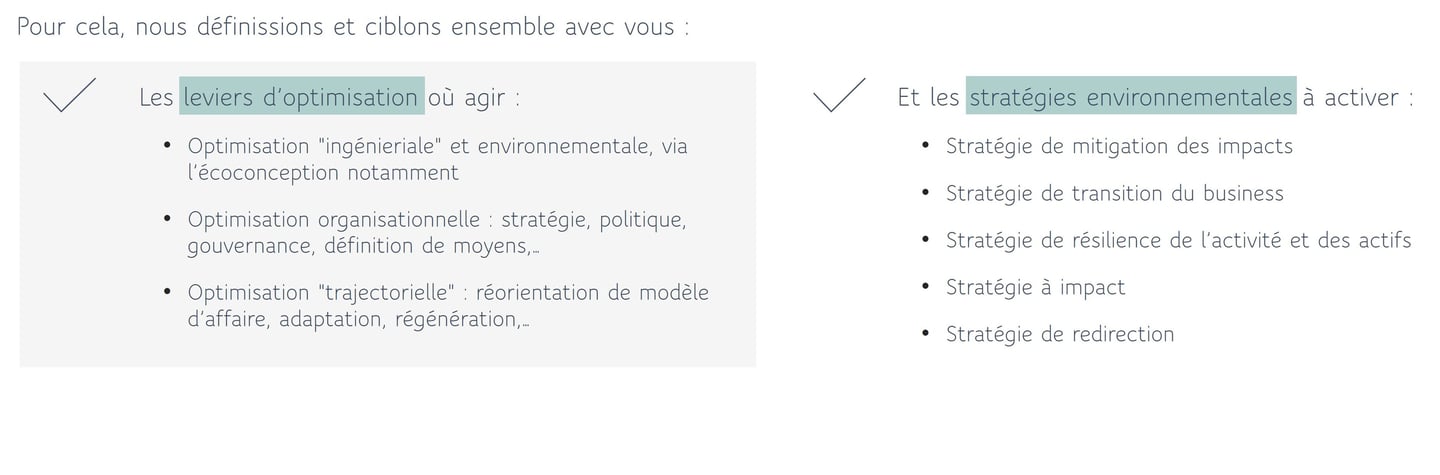Select the highlighted "stratégies environnementales" text

click(x=1130, y=97)
